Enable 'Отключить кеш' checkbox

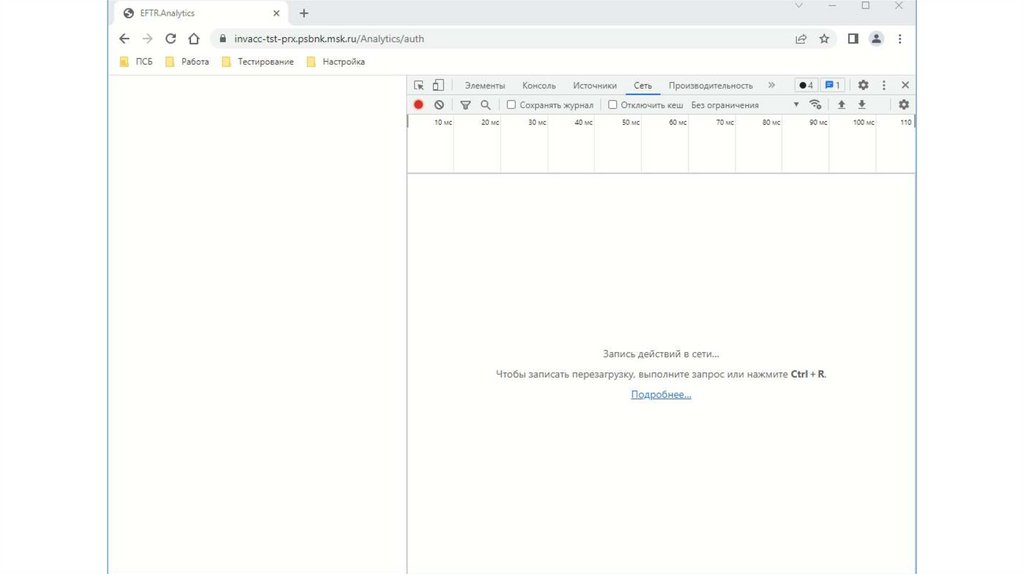[x=613, y=105]
